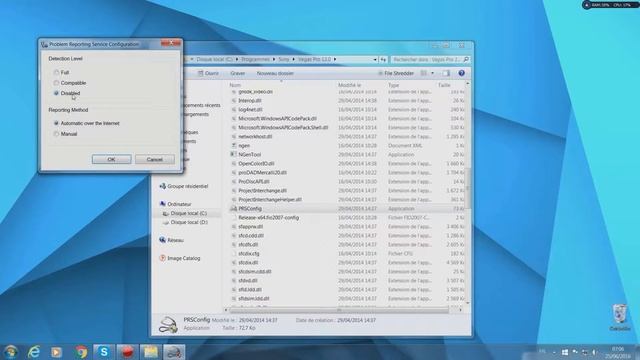Select the ProDiscAPI.dll file
The height and width of the screenshot is (360, 640).
point(254,181)
